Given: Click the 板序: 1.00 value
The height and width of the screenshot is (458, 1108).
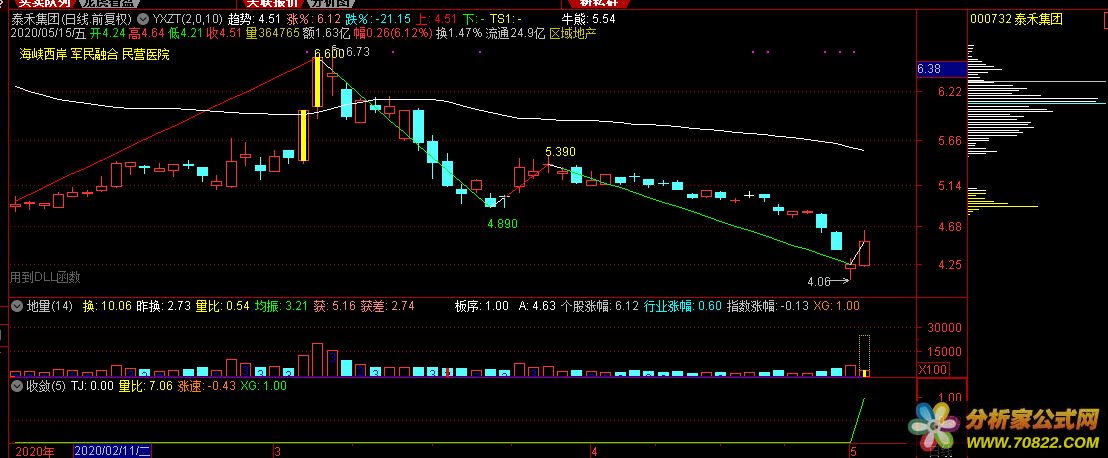Looking at the screenshot, I should click(x=481, y=306).
